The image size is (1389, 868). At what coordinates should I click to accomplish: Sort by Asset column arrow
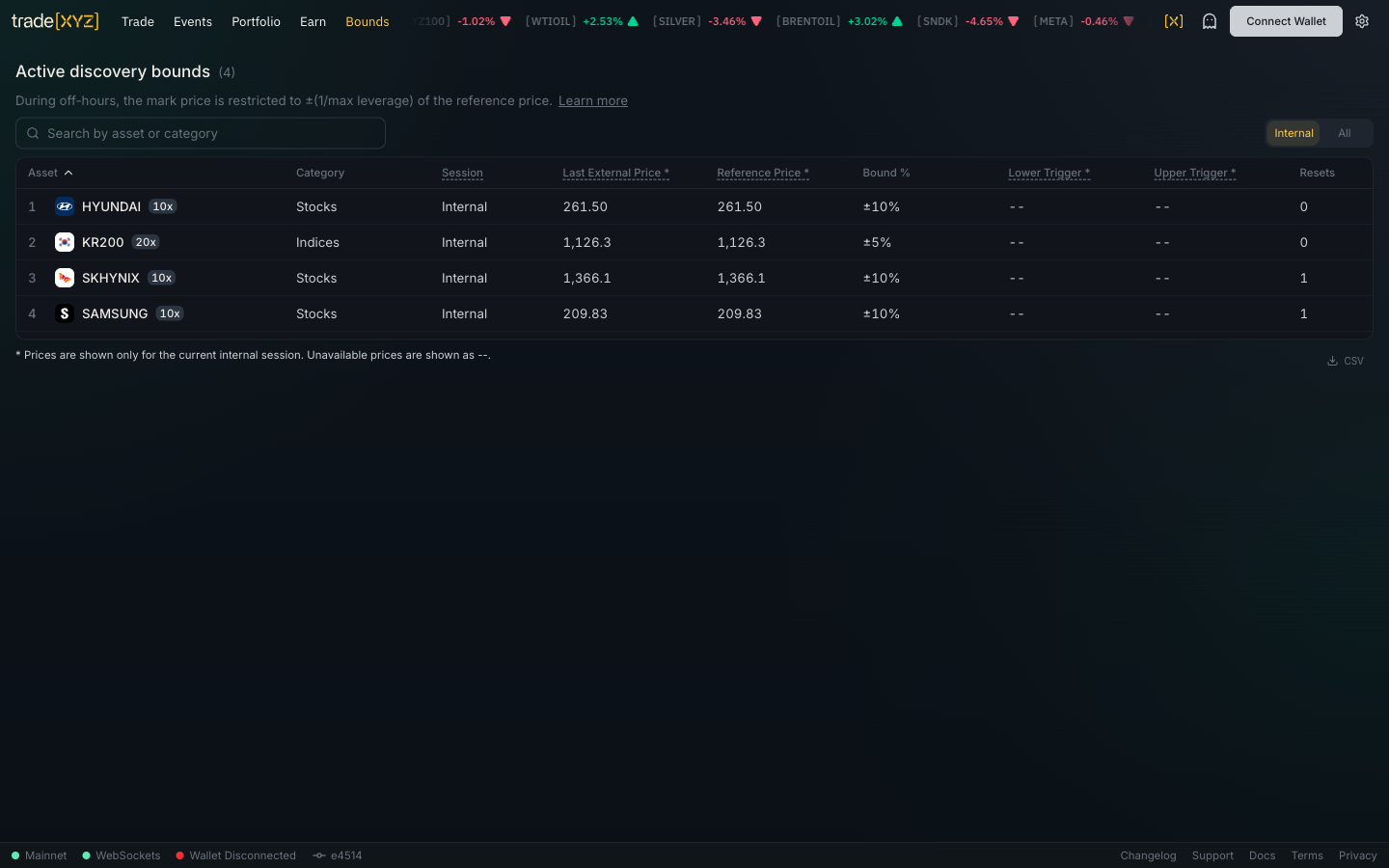68,173
